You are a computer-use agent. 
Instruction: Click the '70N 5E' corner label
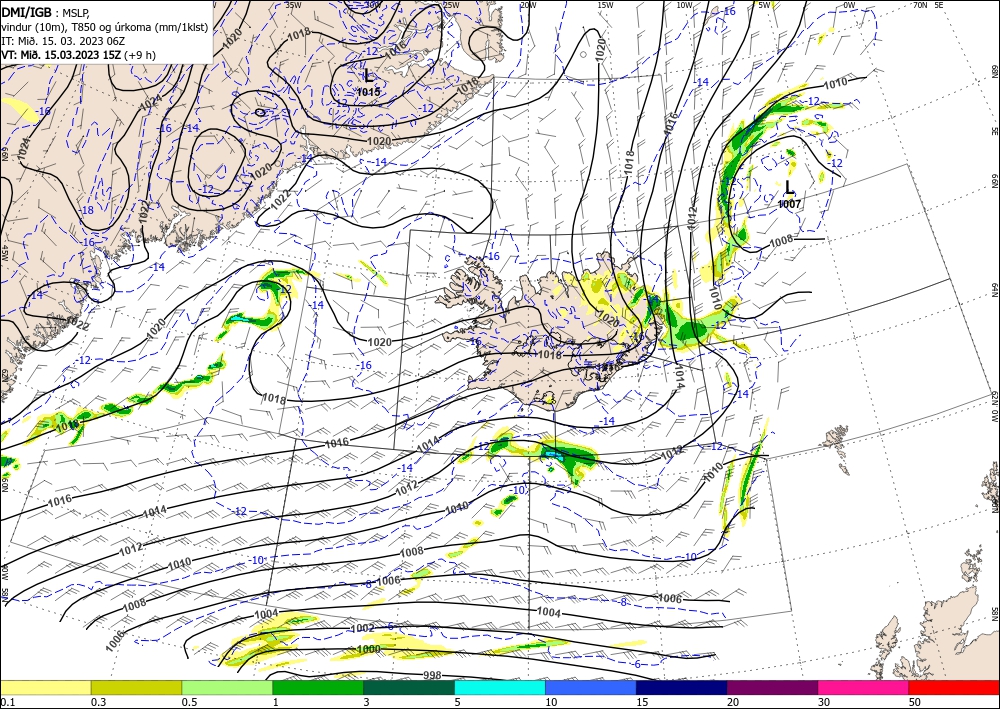[929, 5]
